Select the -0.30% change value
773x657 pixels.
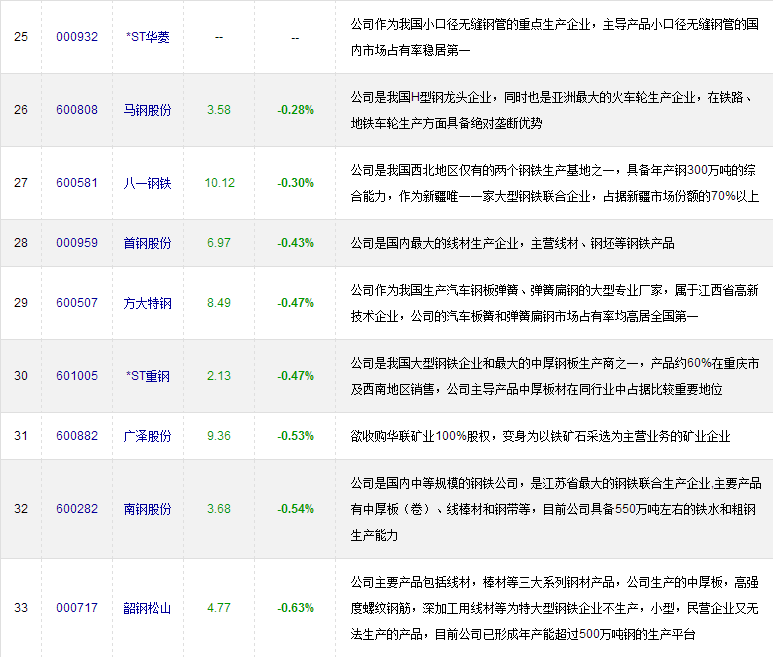pos(295,183)
